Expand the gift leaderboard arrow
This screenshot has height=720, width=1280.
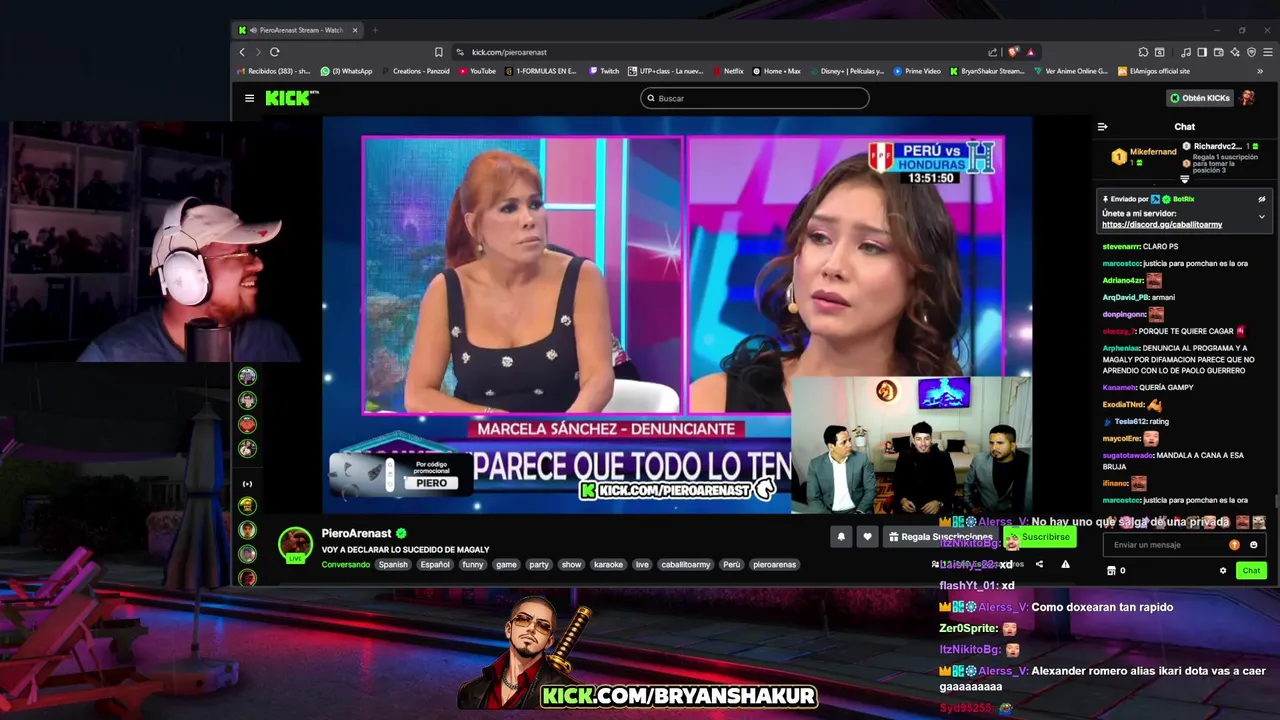pyautogui.click(x=1185, y=180)
